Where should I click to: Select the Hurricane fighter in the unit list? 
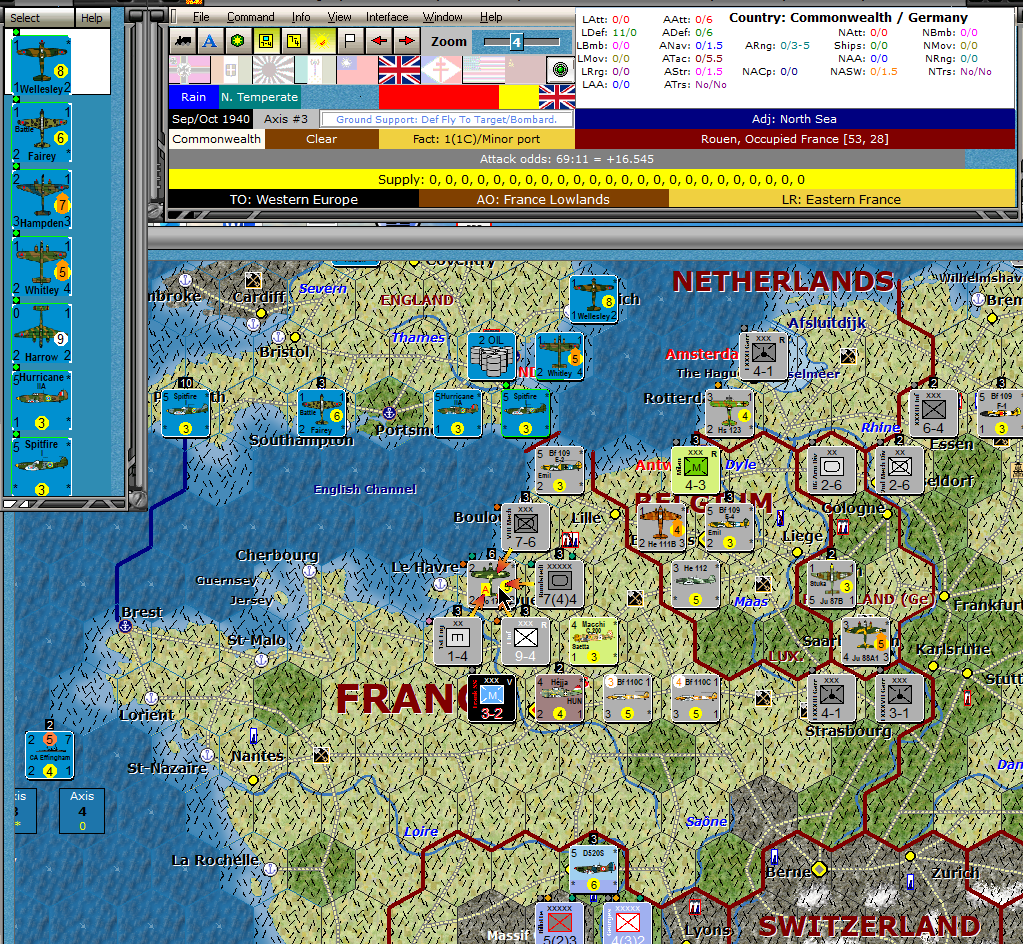click(x=42, y=401)
